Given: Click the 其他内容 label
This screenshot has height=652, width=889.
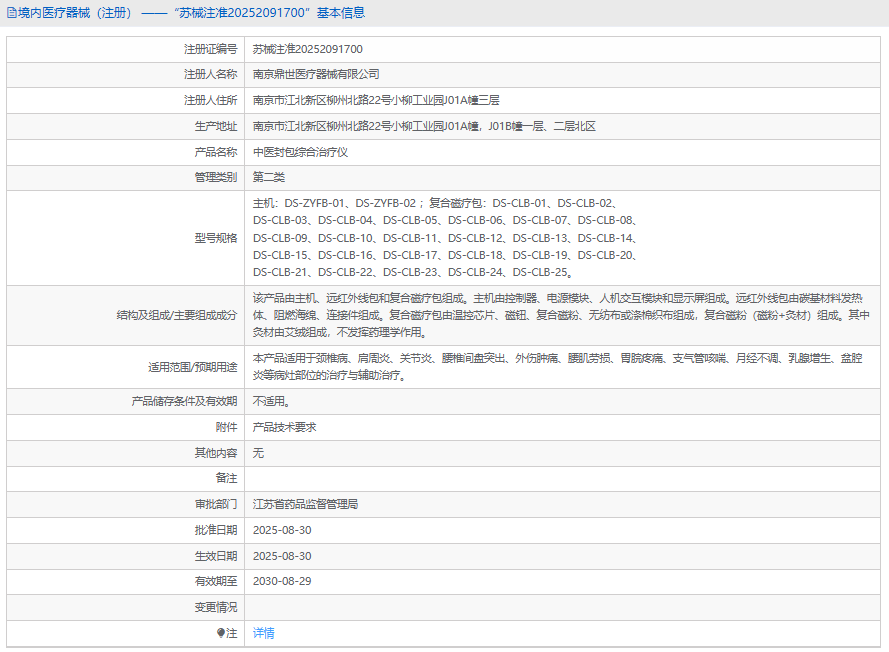Looking at the screenshot, I should 215,453.
